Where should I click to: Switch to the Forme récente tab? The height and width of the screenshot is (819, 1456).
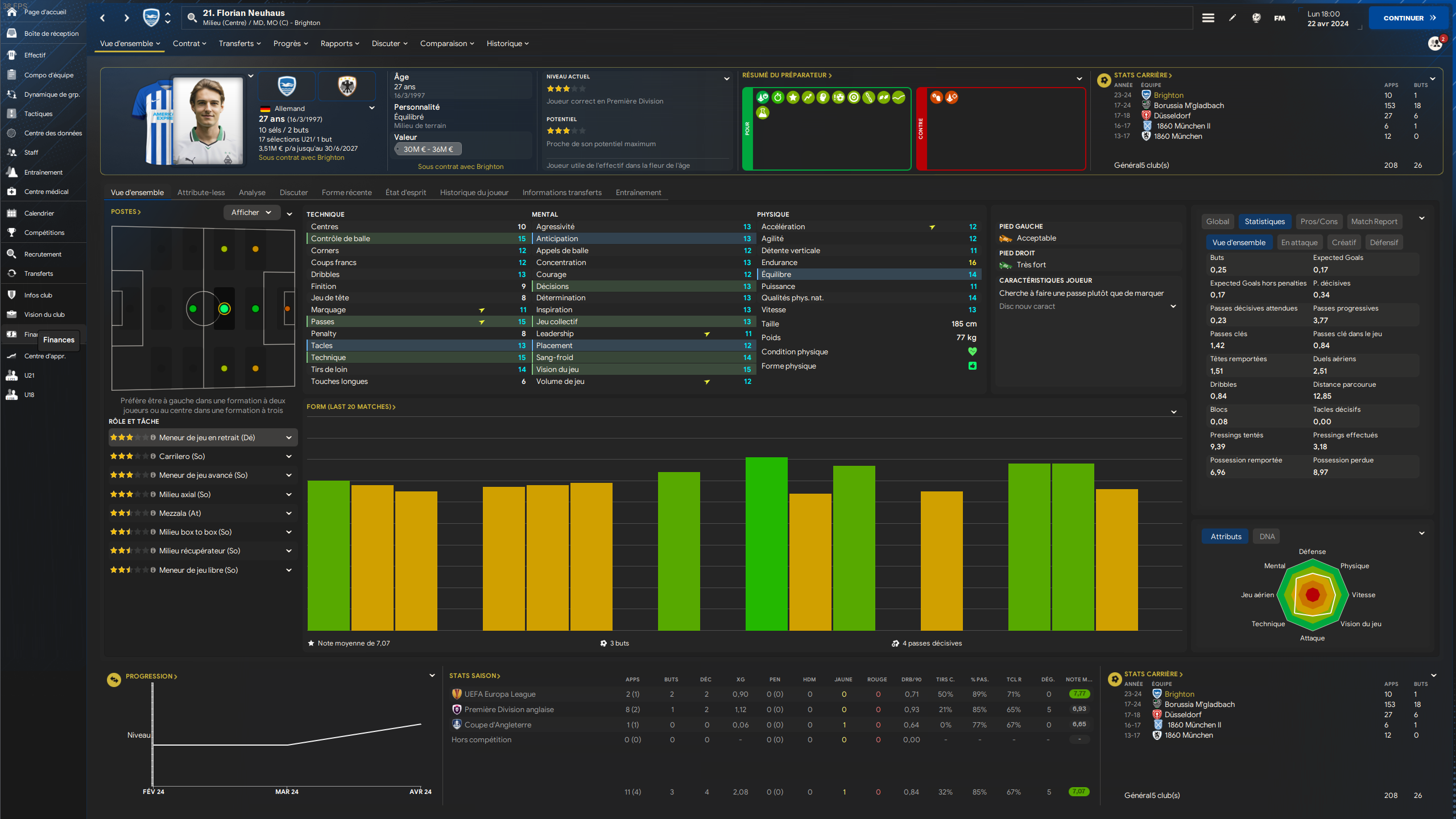346,192
